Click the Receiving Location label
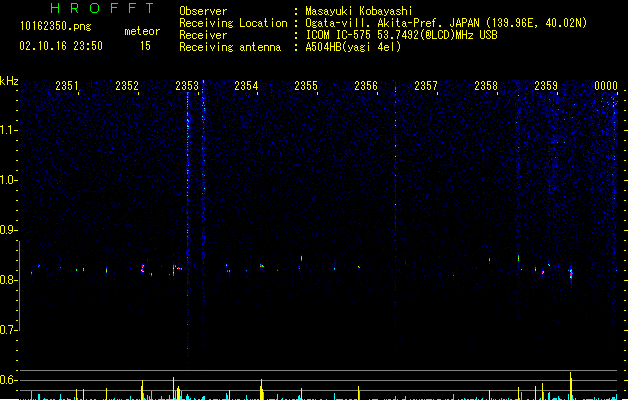 233,23
